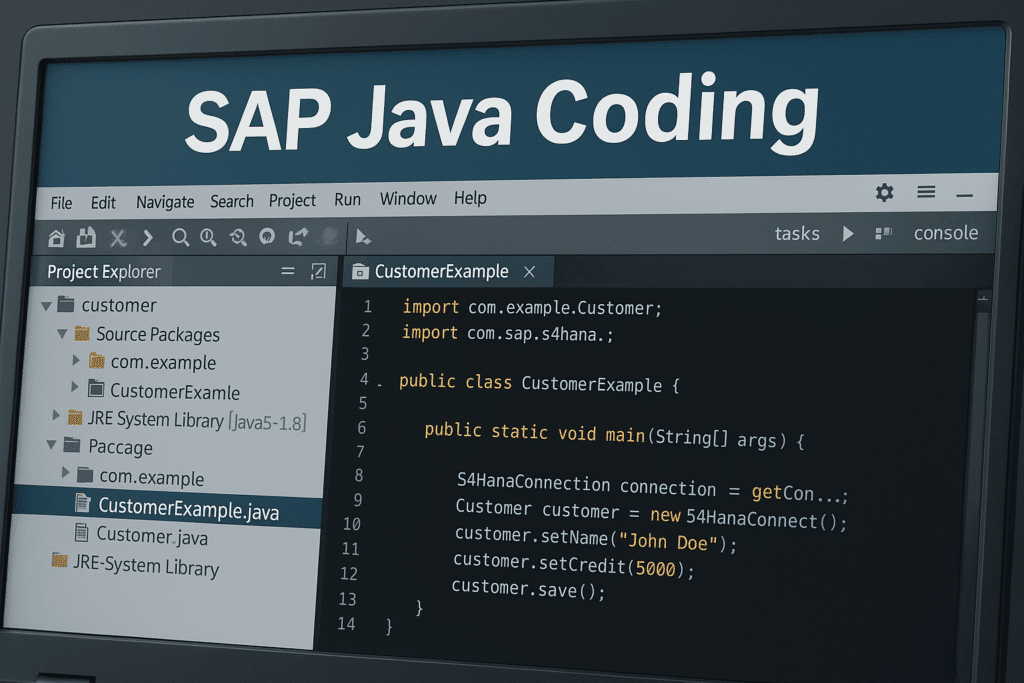Click the "John Doe" string in code
Screen dimensions: 1024x683
tap(668, 542)
